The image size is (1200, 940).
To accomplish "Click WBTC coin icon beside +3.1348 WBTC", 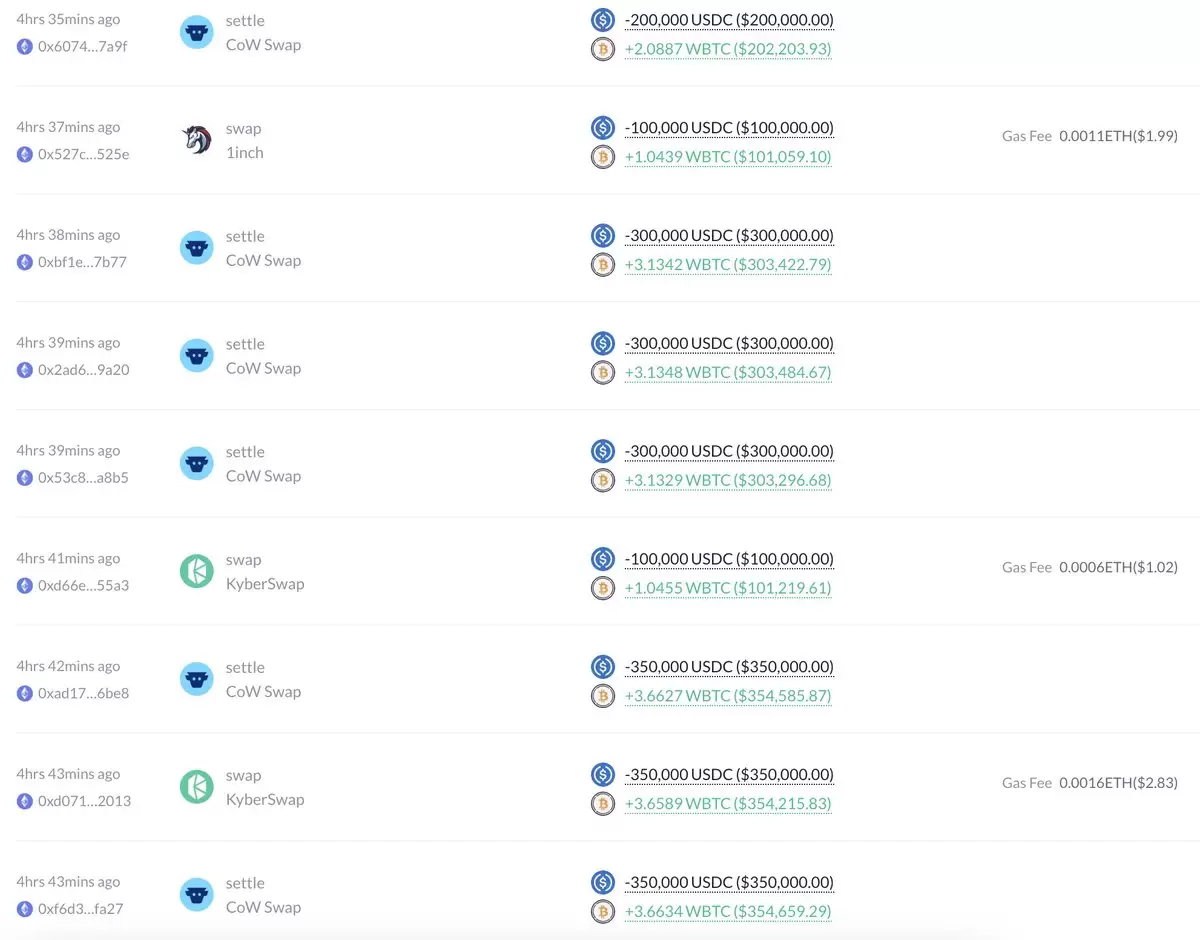I will pos(602,373).
